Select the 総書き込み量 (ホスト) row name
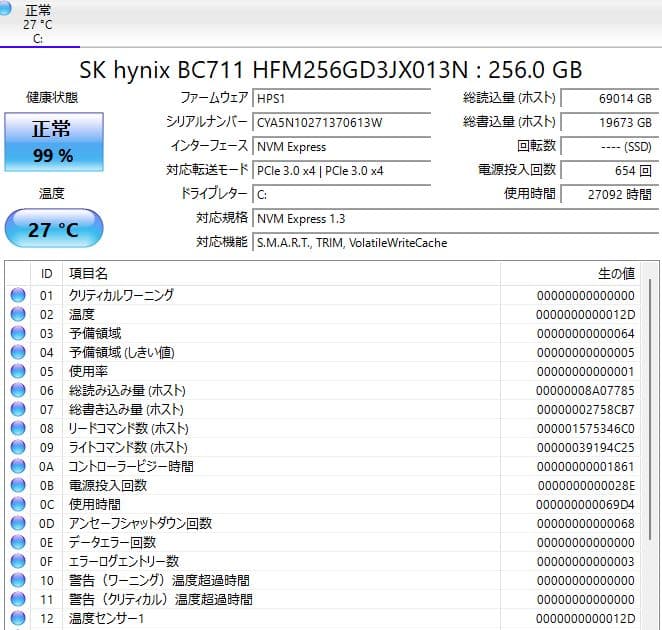Screen dimensions: 662x630 point(126,409)
